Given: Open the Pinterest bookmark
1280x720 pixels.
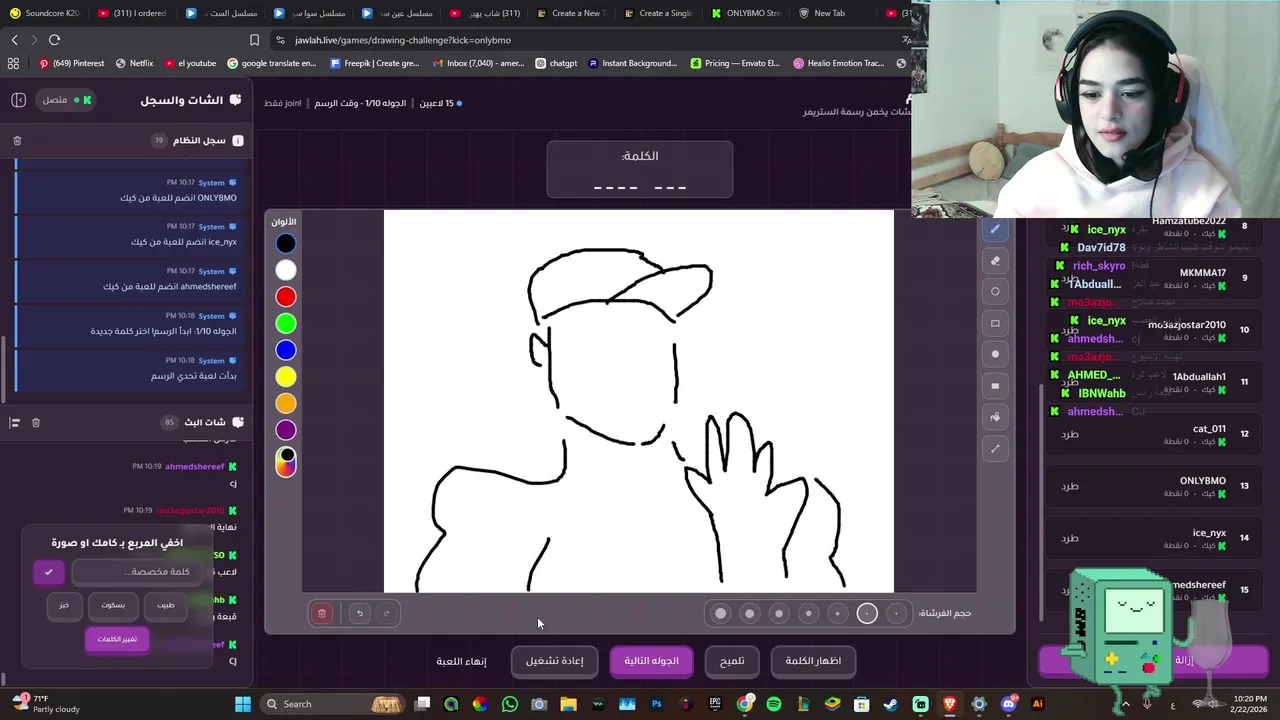Looking at the screenshot, I should 70,63.
